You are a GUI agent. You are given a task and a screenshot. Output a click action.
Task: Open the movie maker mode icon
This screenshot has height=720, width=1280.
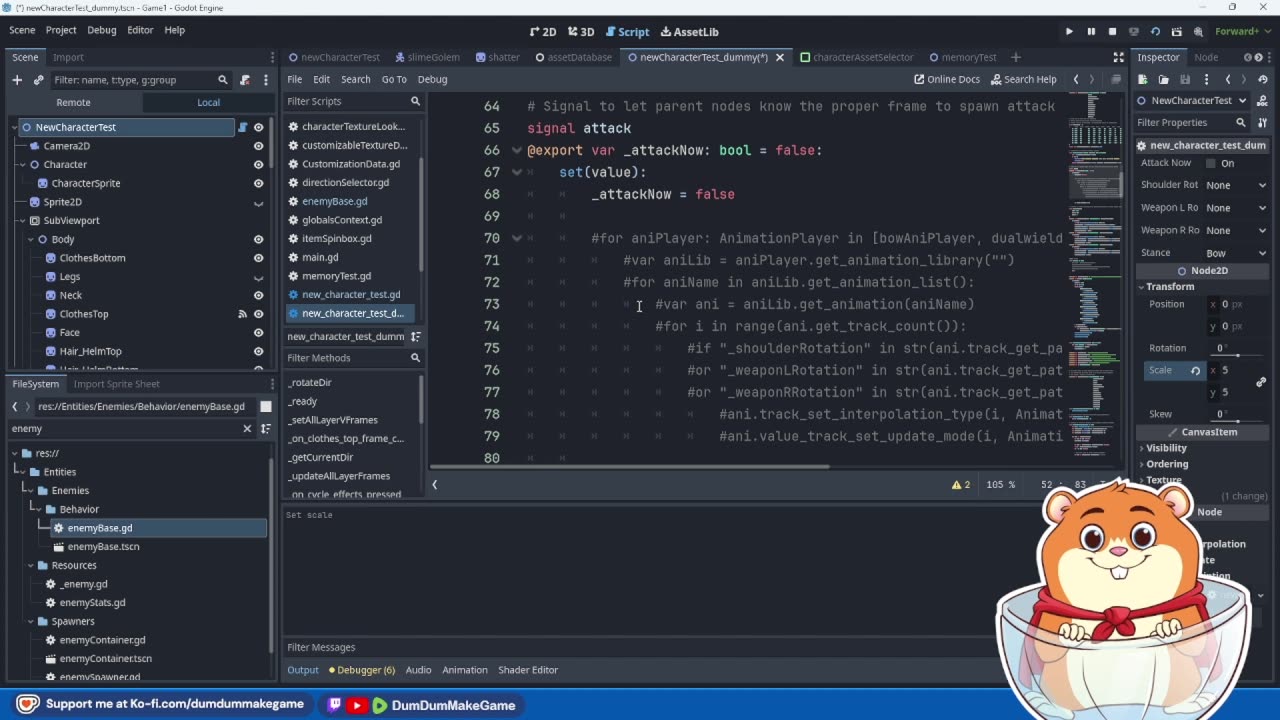(x=1198, y=31)
